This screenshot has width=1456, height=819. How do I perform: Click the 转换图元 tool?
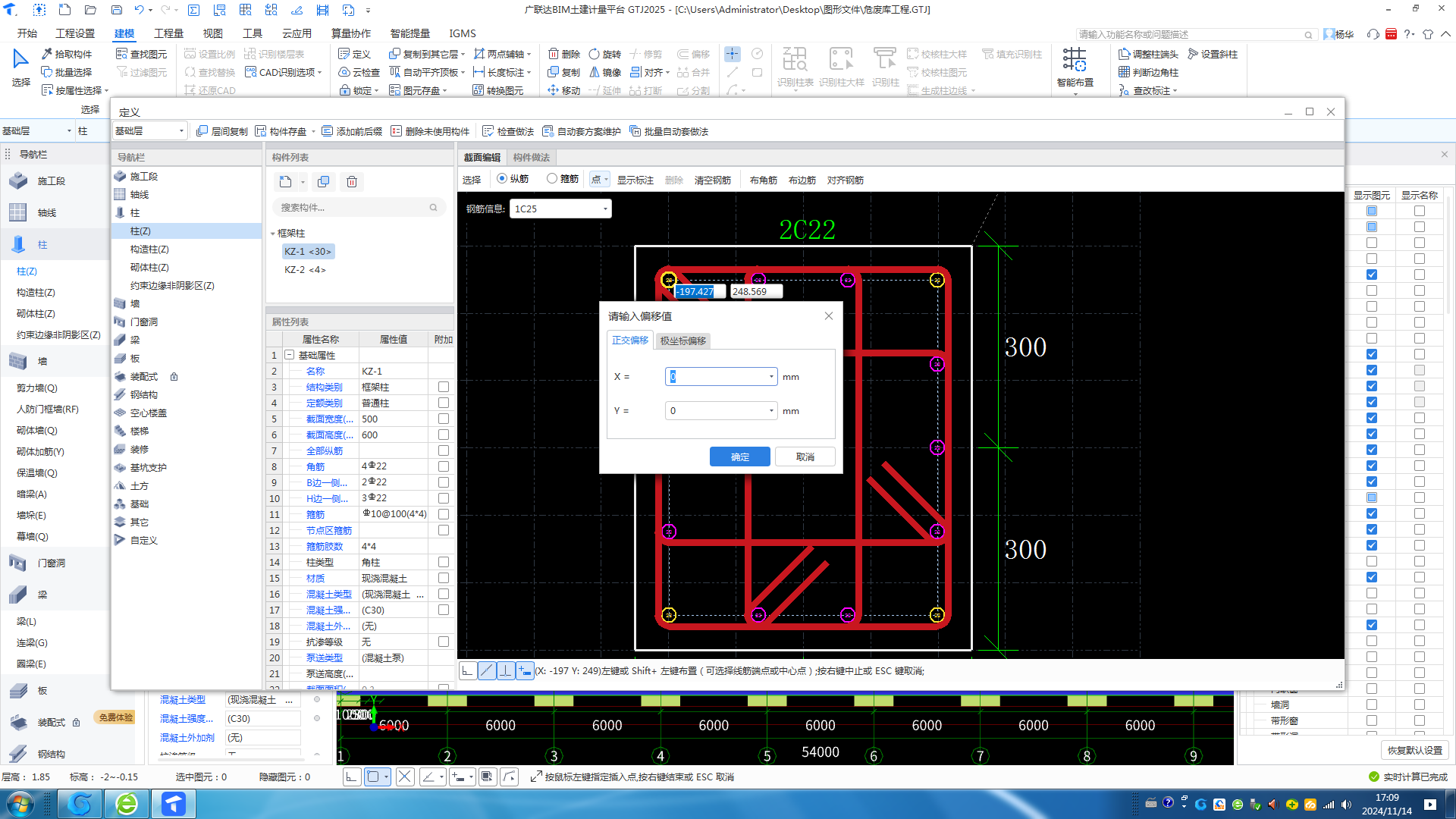point(498,90)
